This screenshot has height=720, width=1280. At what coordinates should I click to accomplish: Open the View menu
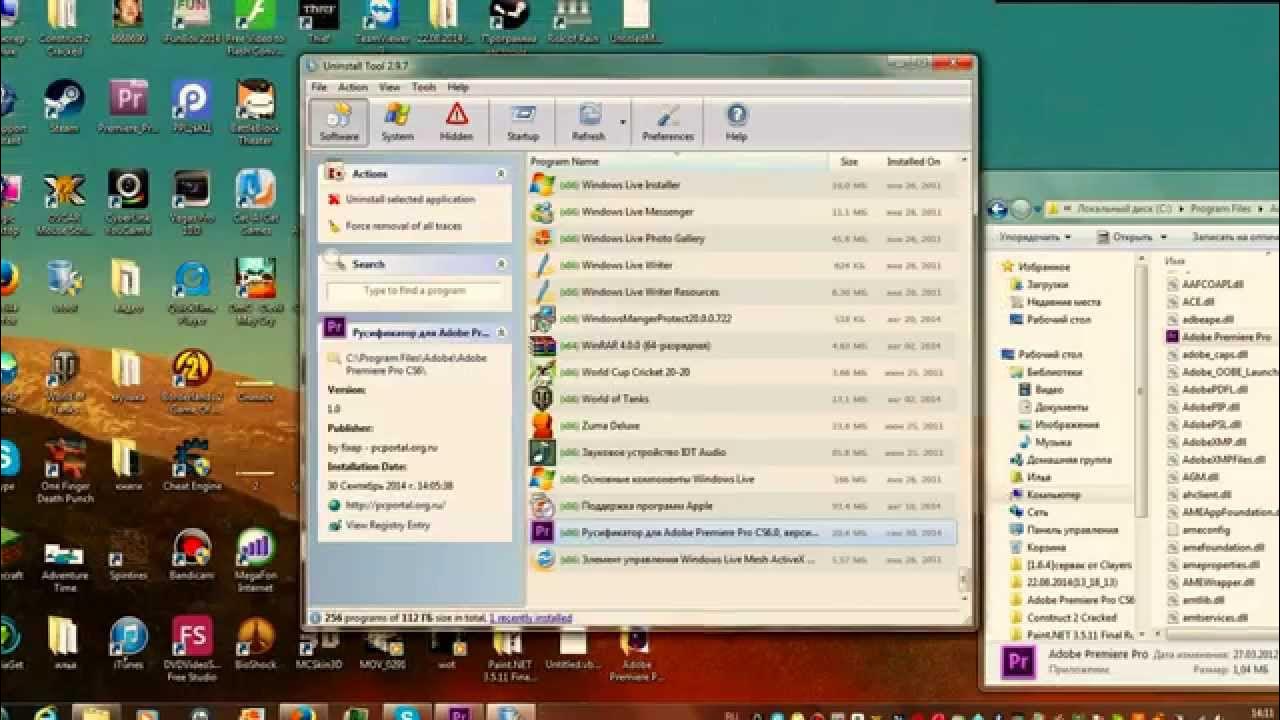pyautogui.click(x=389, y=87)
